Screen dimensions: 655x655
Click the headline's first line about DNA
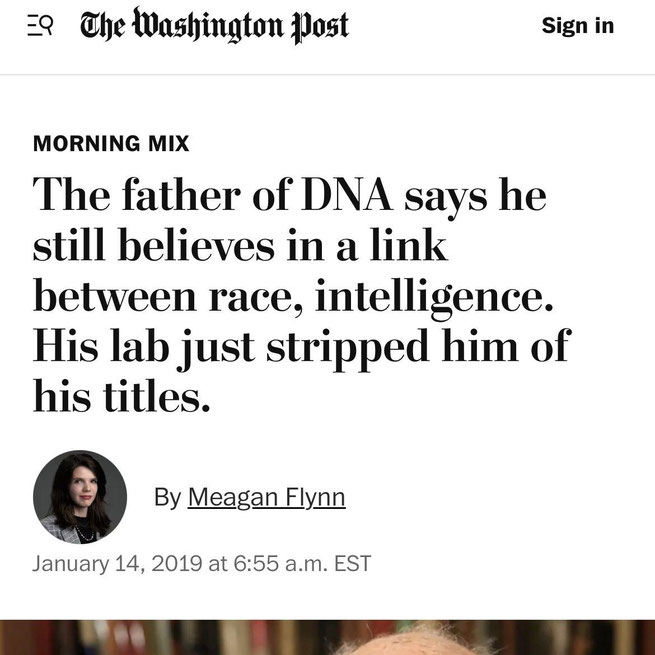[290, 194]
